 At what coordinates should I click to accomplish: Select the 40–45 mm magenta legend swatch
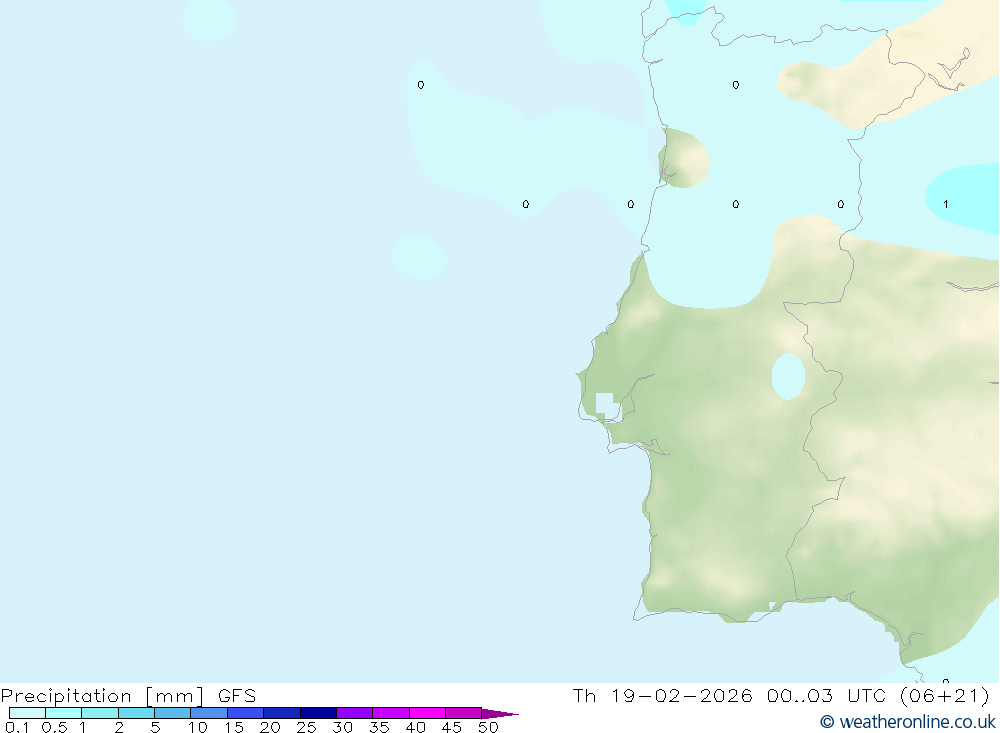[x=427, y=713]
